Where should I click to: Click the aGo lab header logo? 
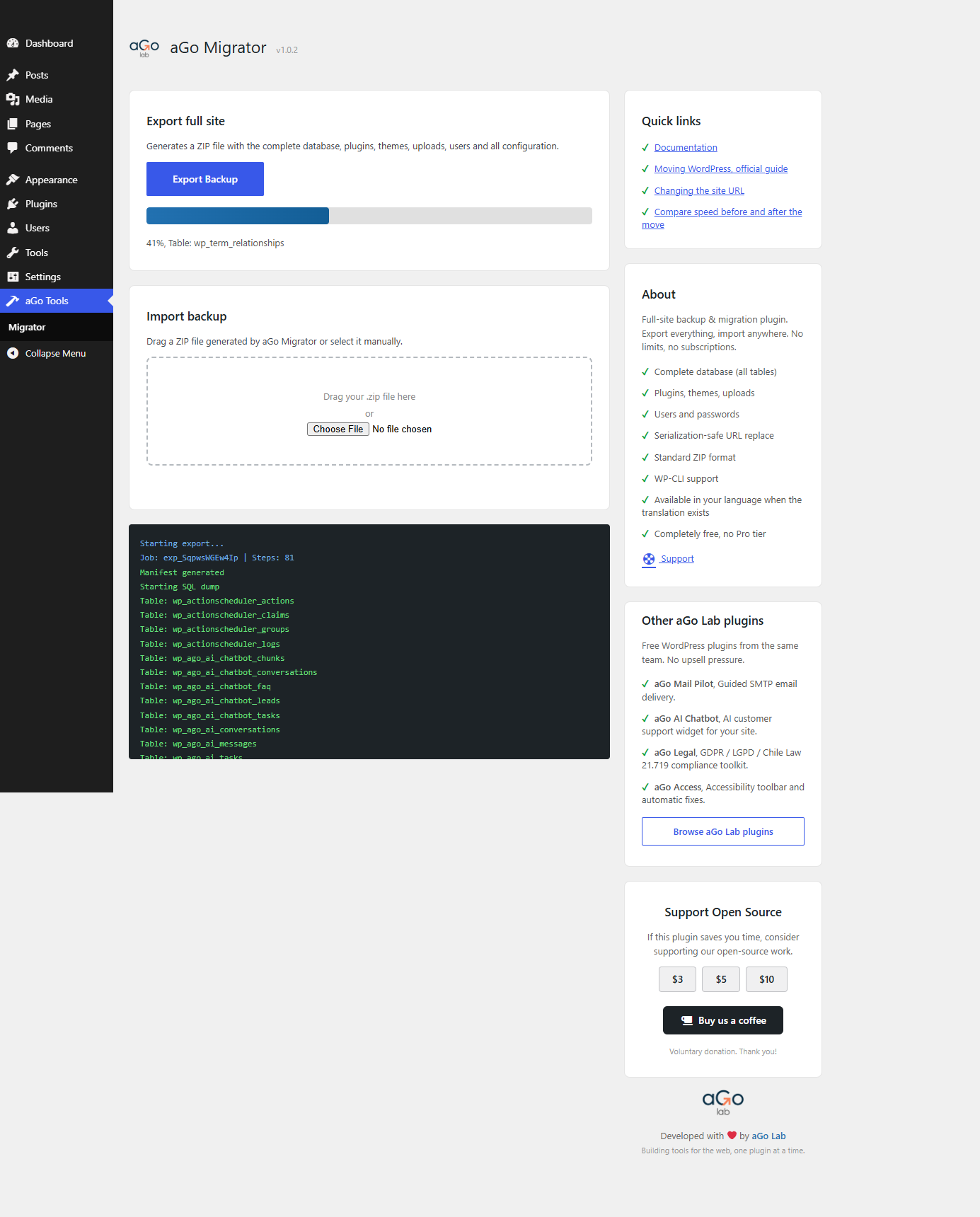click(x=144, y=48)
